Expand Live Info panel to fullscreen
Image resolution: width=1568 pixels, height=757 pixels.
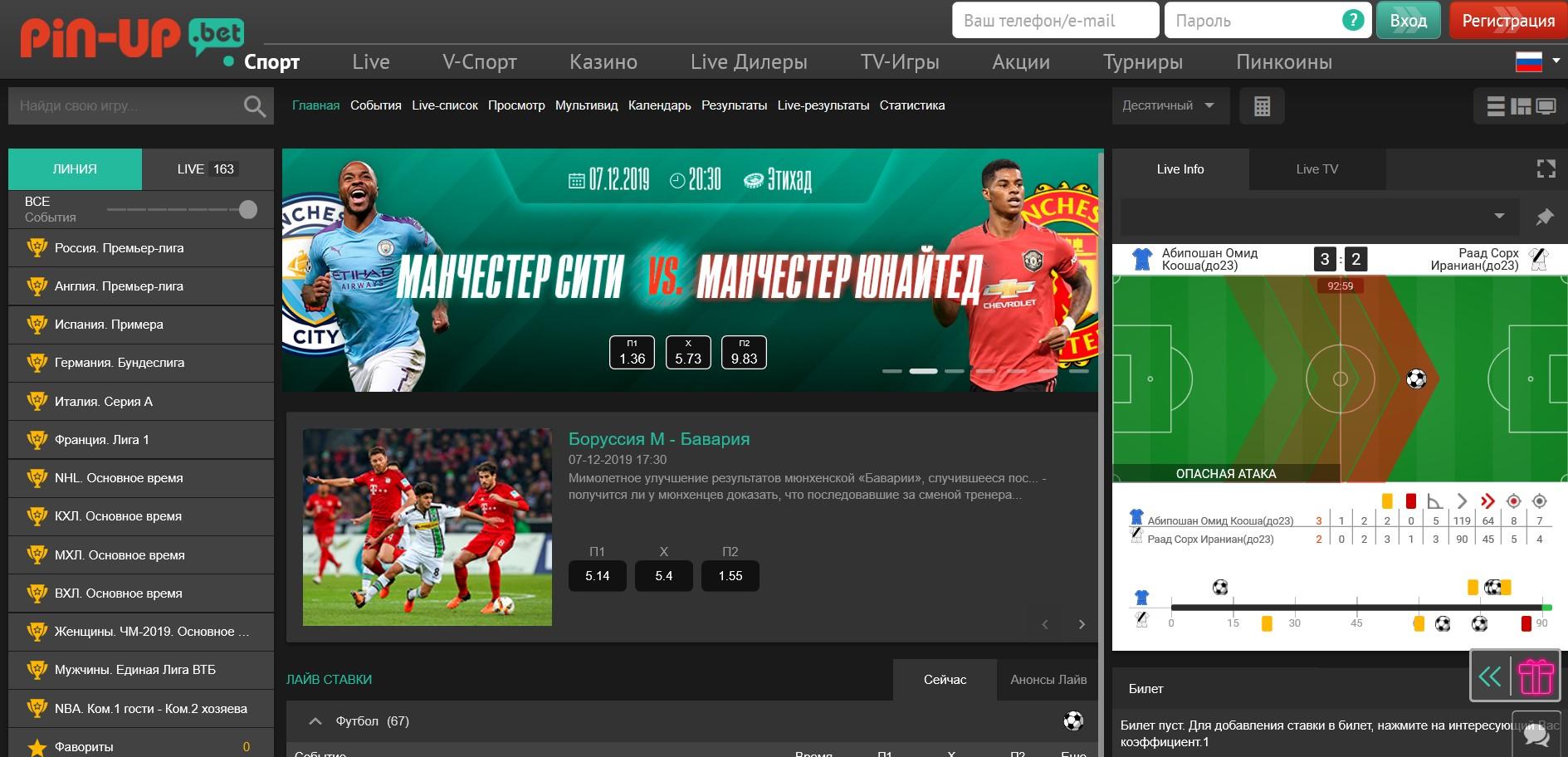point(1546,169)
